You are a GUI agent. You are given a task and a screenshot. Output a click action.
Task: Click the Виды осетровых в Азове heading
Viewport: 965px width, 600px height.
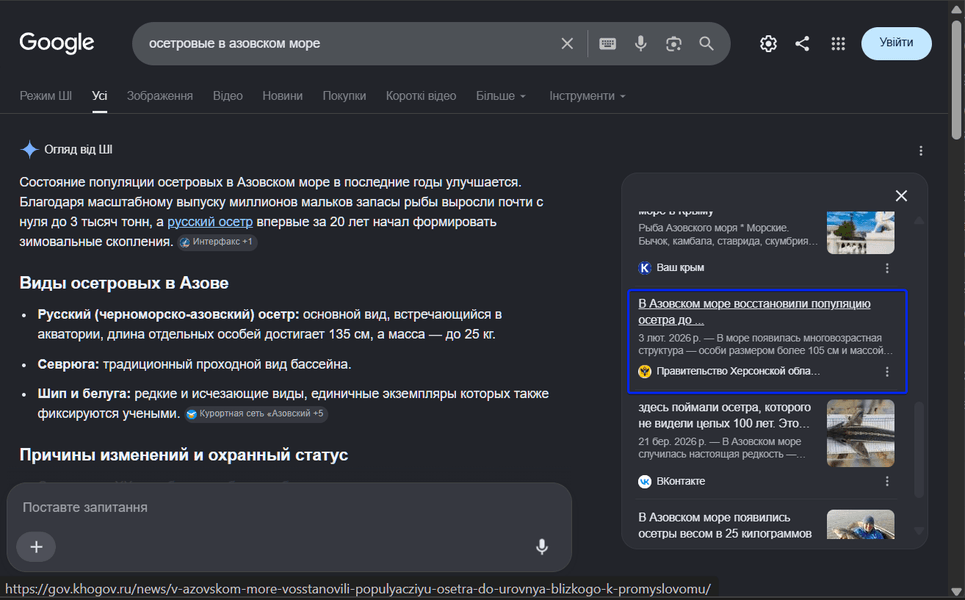(x=124, y=283)
